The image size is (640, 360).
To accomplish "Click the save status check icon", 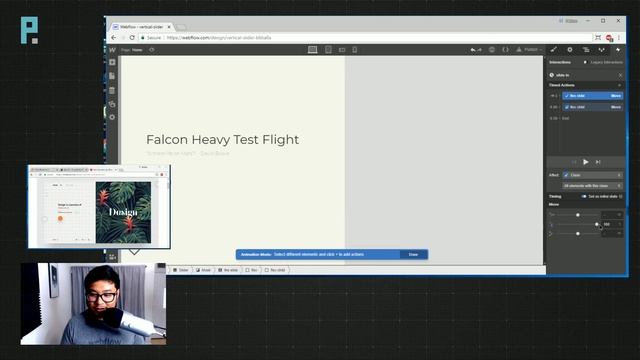I will 492,50.
